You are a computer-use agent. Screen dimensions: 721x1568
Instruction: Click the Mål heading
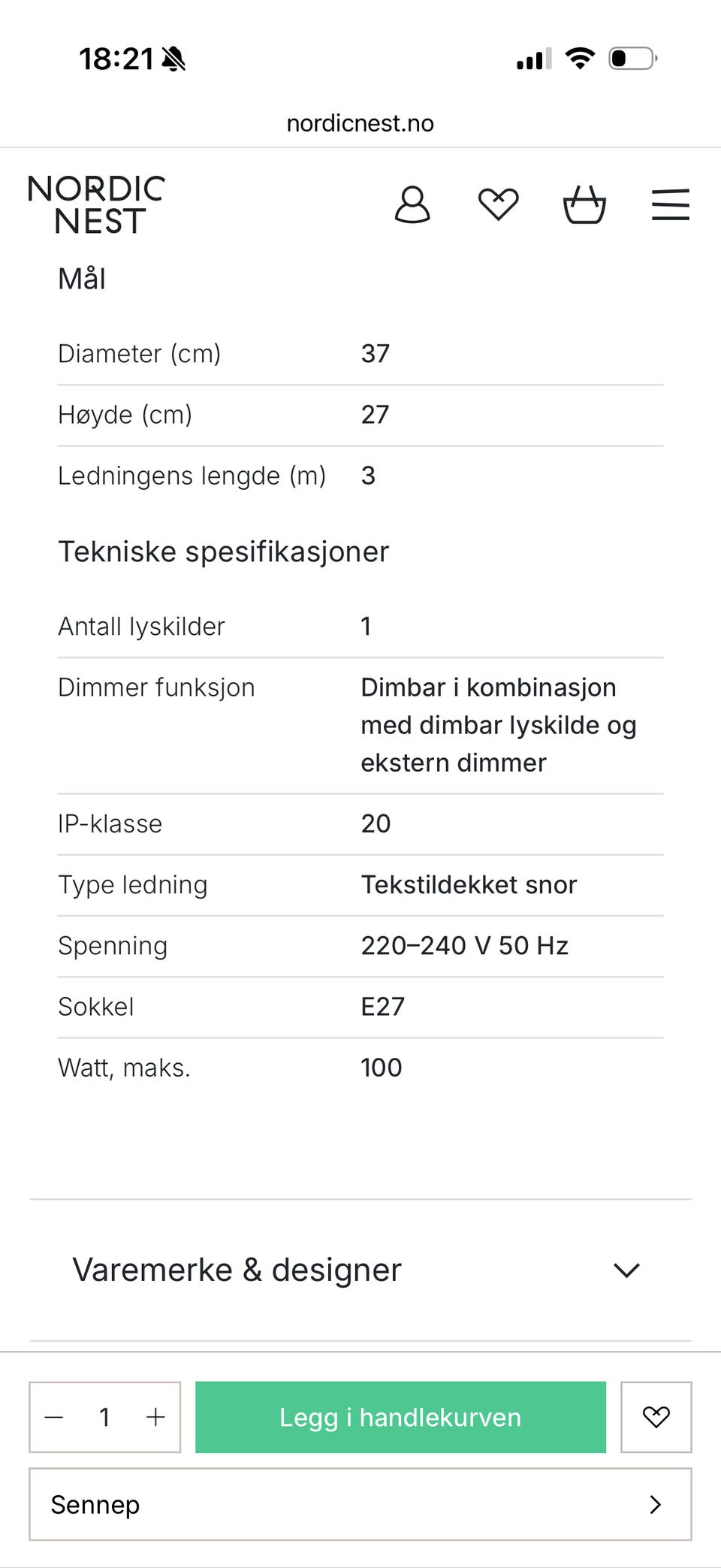click(82, 279)
